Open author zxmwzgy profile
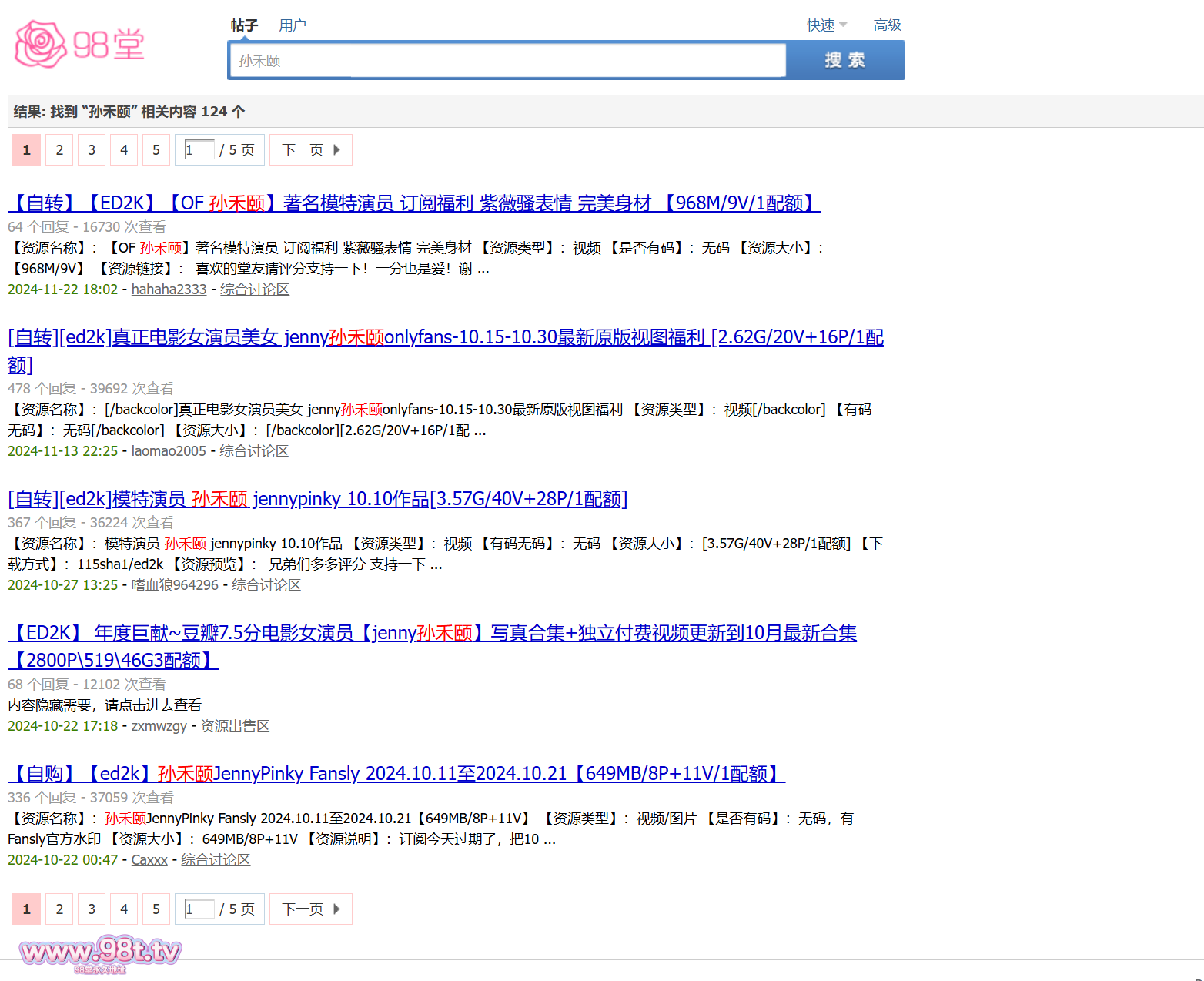 (x=159, y=726)
